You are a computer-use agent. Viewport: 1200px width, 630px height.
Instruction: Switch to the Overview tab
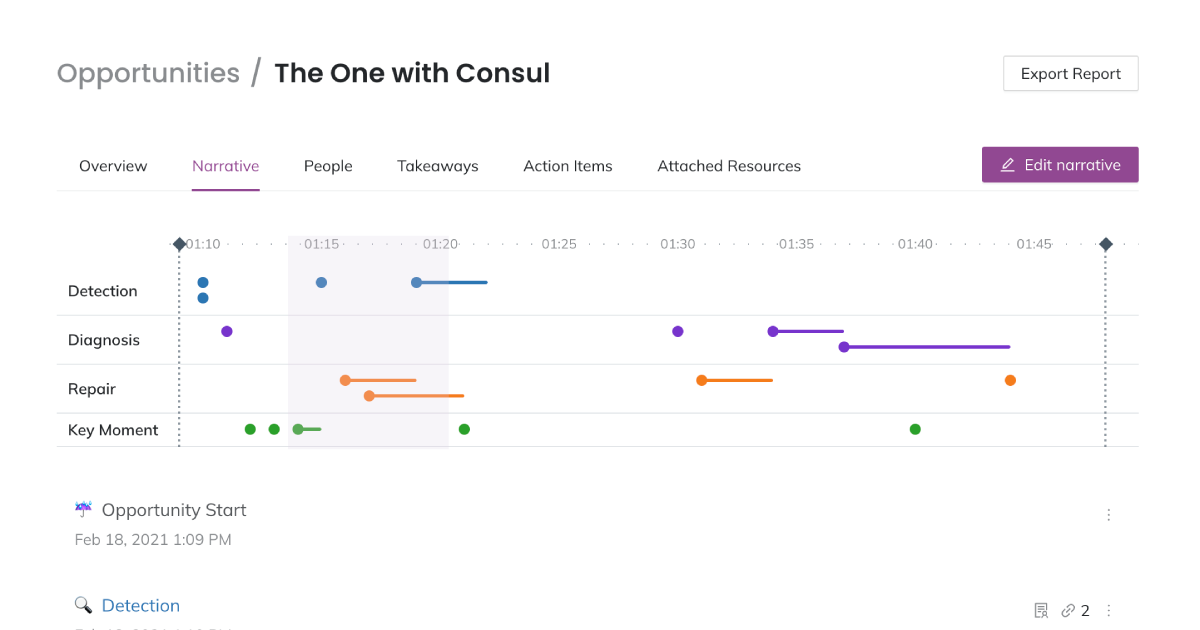[113, 166]
